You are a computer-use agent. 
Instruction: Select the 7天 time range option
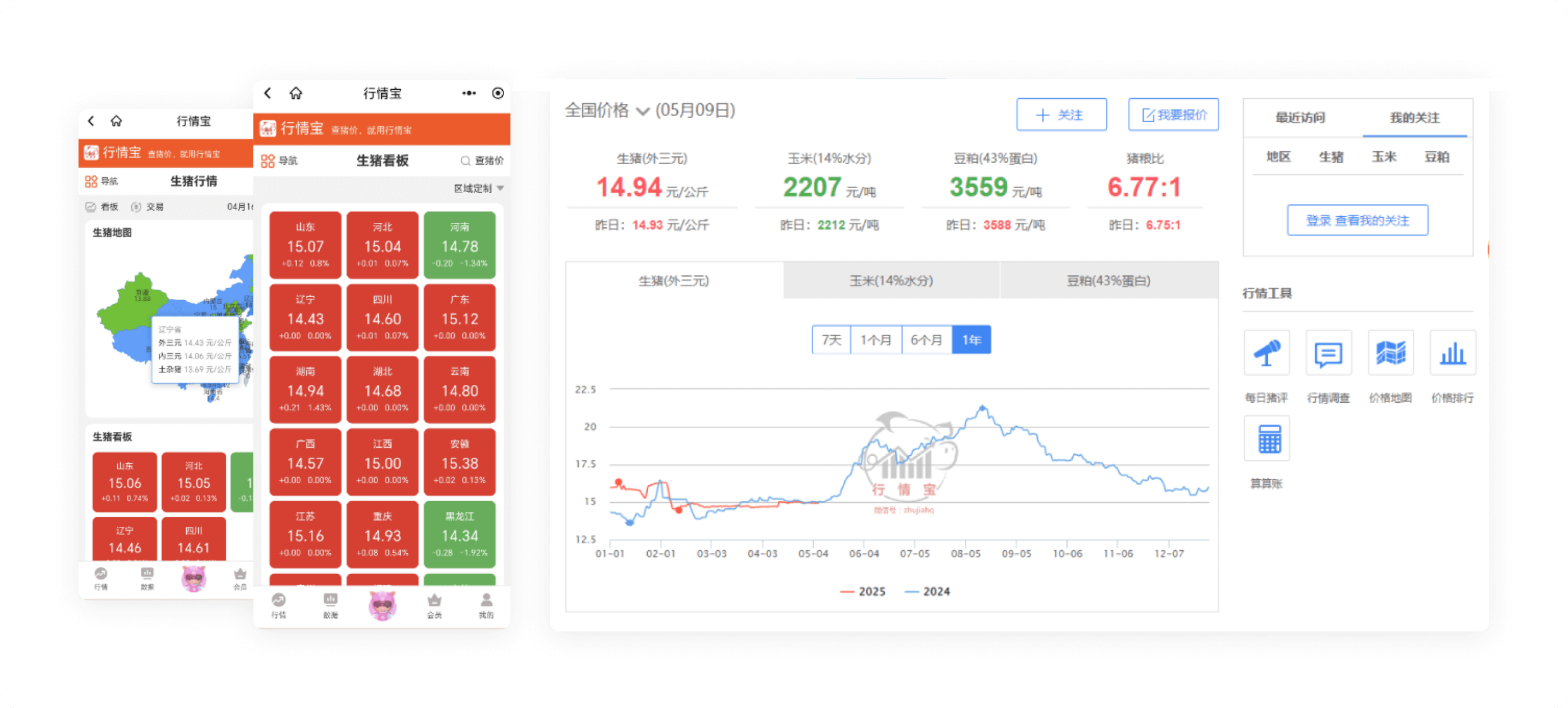coord(831,340)
